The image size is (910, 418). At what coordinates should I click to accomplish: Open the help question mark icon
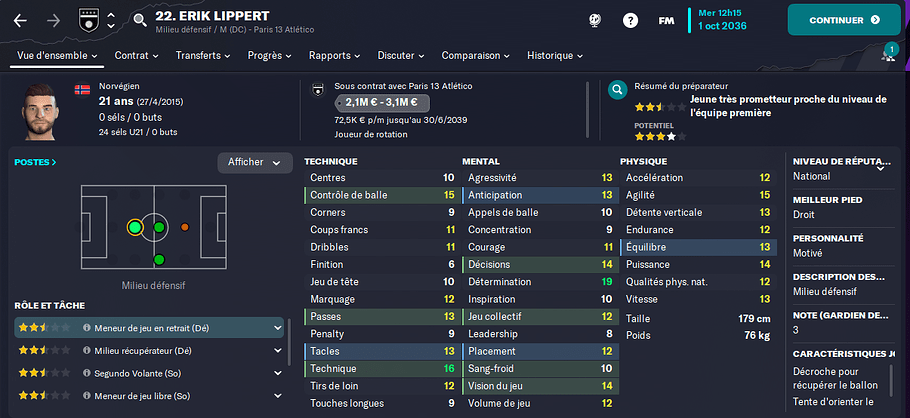tap(630, 20)
